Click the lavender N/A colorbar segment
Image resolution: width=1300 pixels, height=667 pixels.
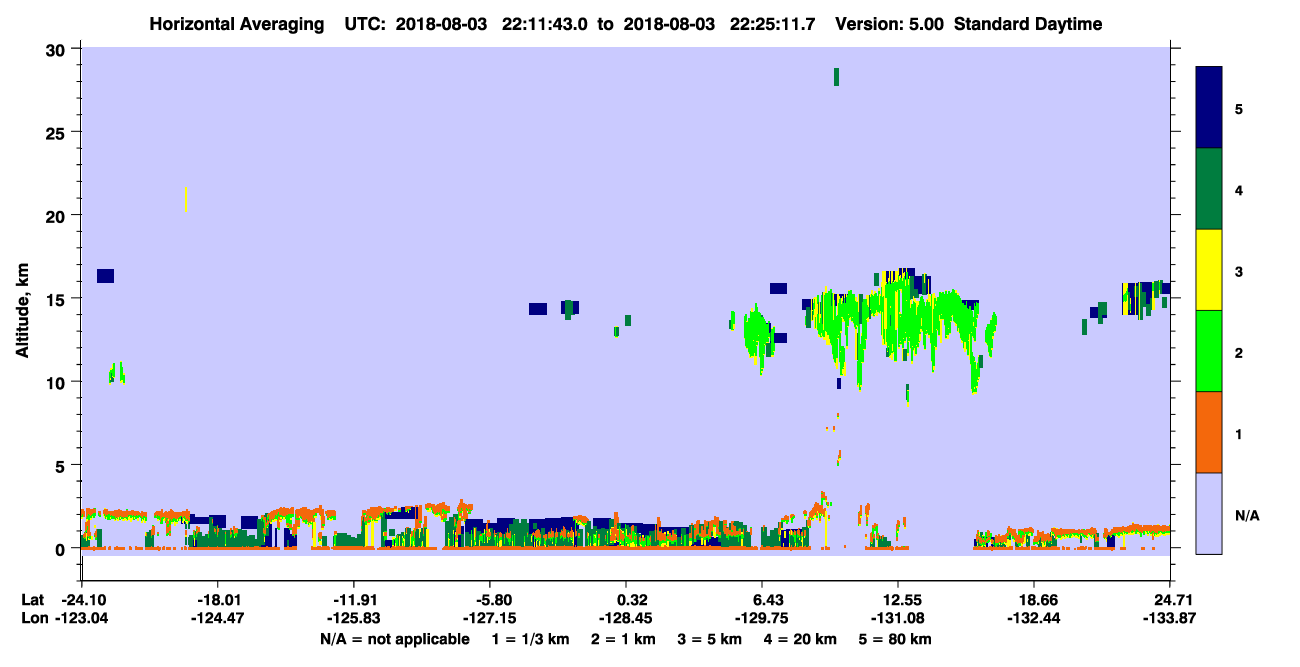click(x=1209, y=513)
